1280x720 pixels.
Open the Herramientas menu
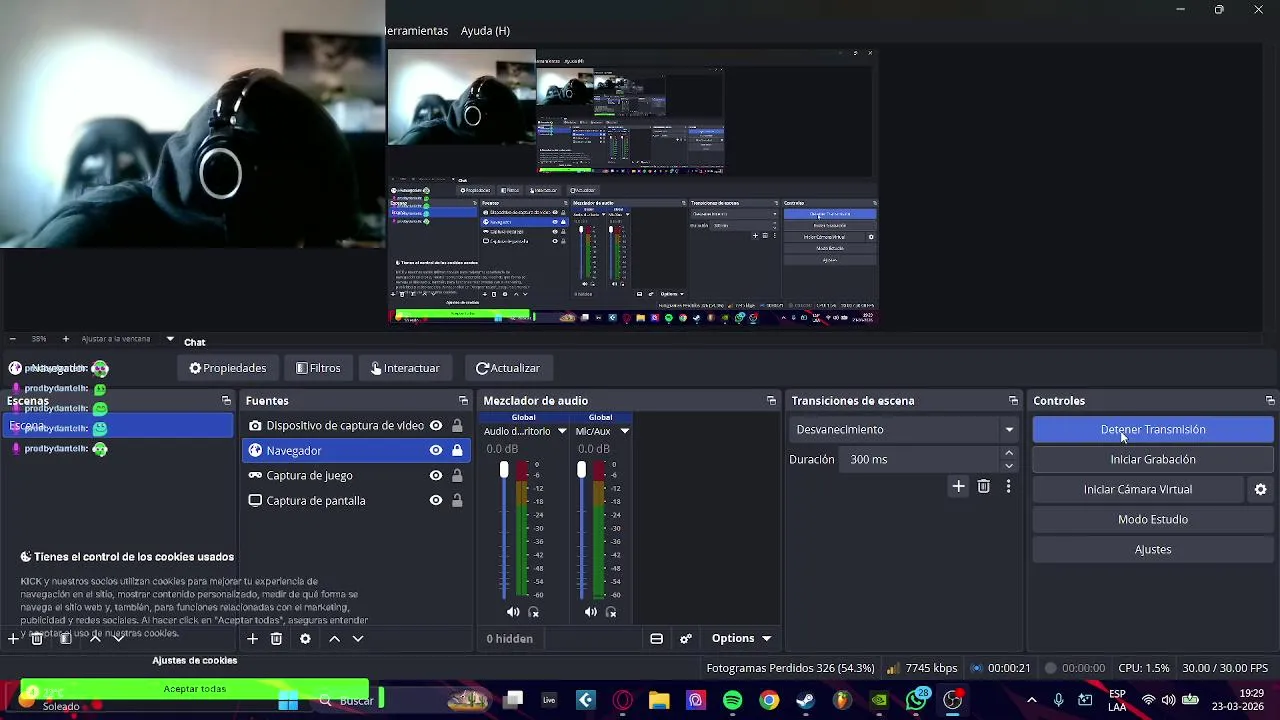(416, 31)
